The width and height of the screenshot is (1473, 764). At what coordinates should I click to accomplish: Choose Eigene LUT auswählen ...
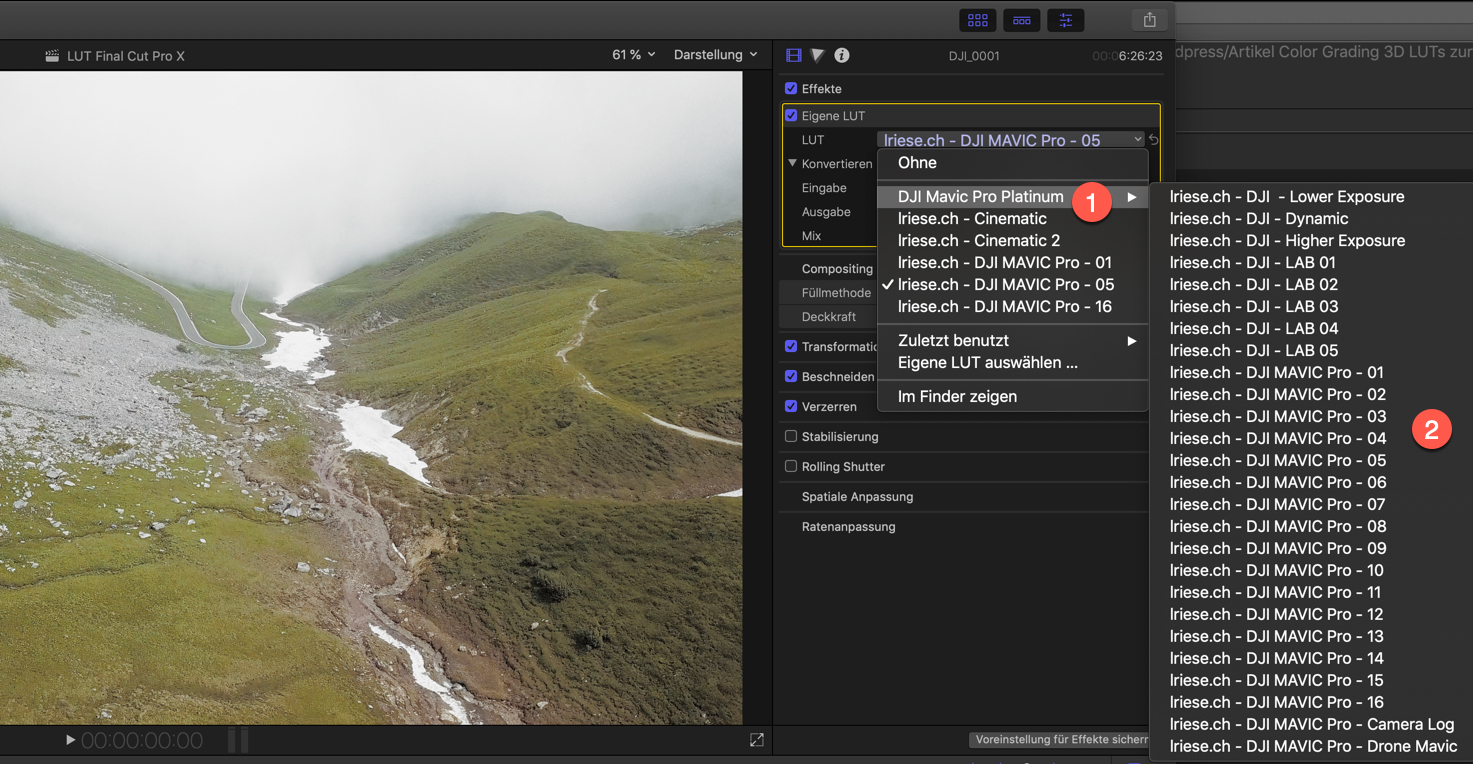[x=1013, y=363]
